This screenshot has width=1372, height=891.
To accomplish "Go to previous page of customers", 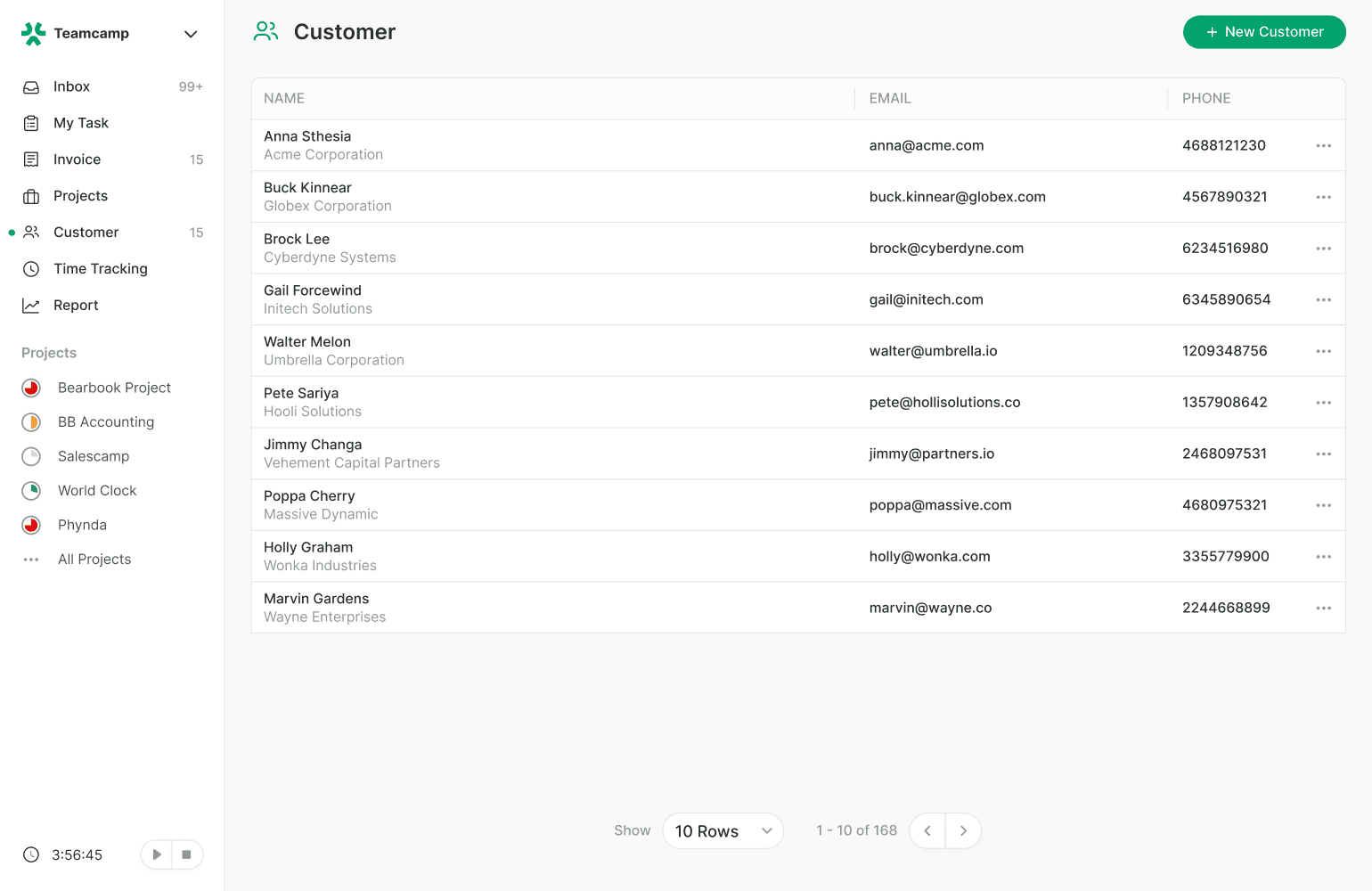I will pos(927,830).
